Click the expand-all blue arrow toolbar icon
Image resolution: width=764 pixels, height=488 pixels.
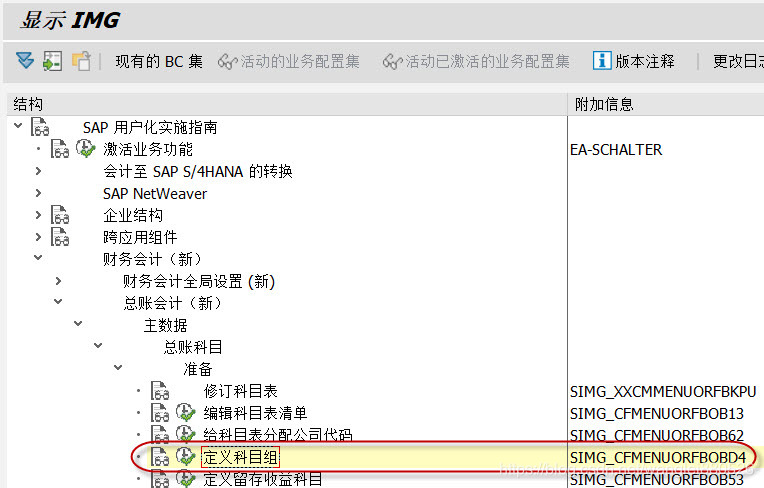[25, 61]
